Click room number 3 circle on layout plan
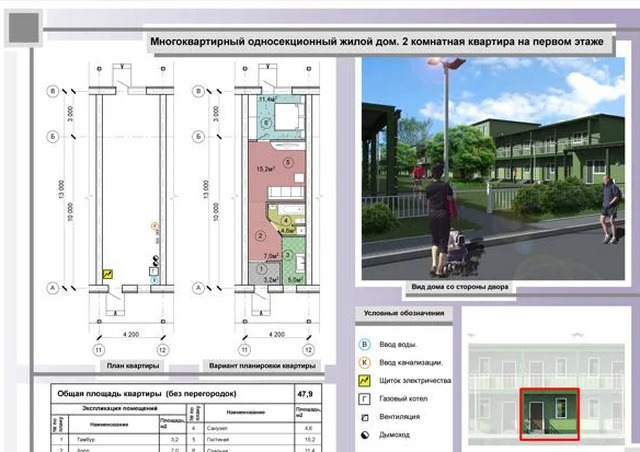 [x=288, y=255]
